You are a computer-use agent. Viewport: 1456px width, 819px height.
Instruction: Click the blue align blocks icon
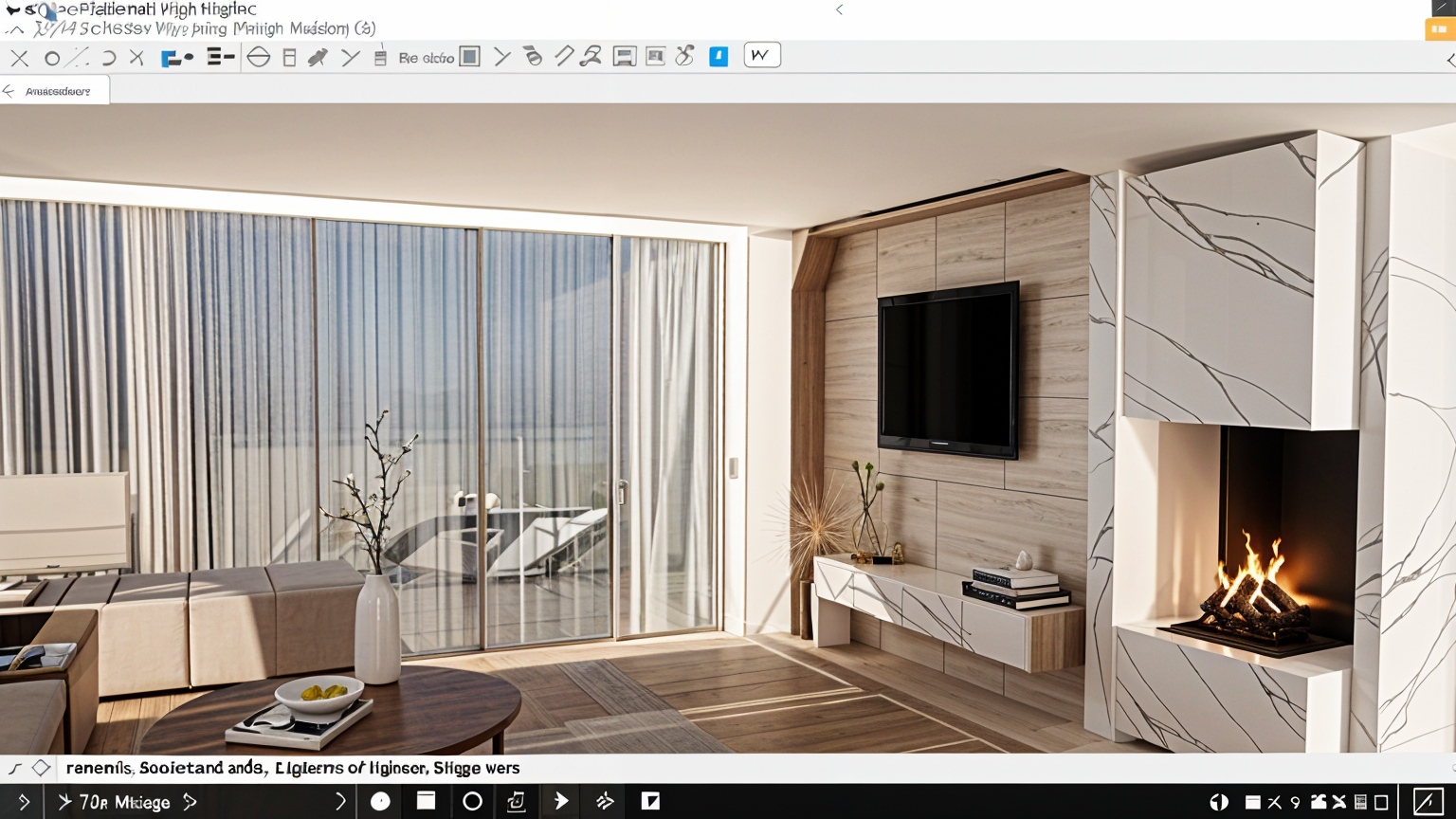175,58
